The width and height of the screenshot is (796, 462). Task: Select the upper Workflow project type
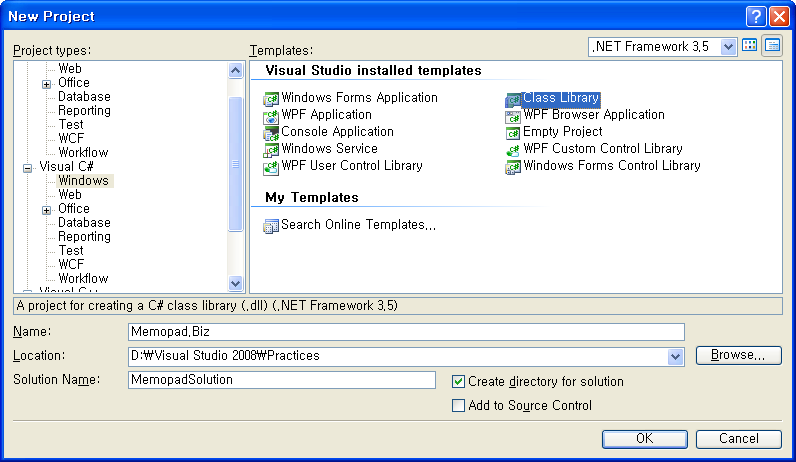(x=83, y=153)
